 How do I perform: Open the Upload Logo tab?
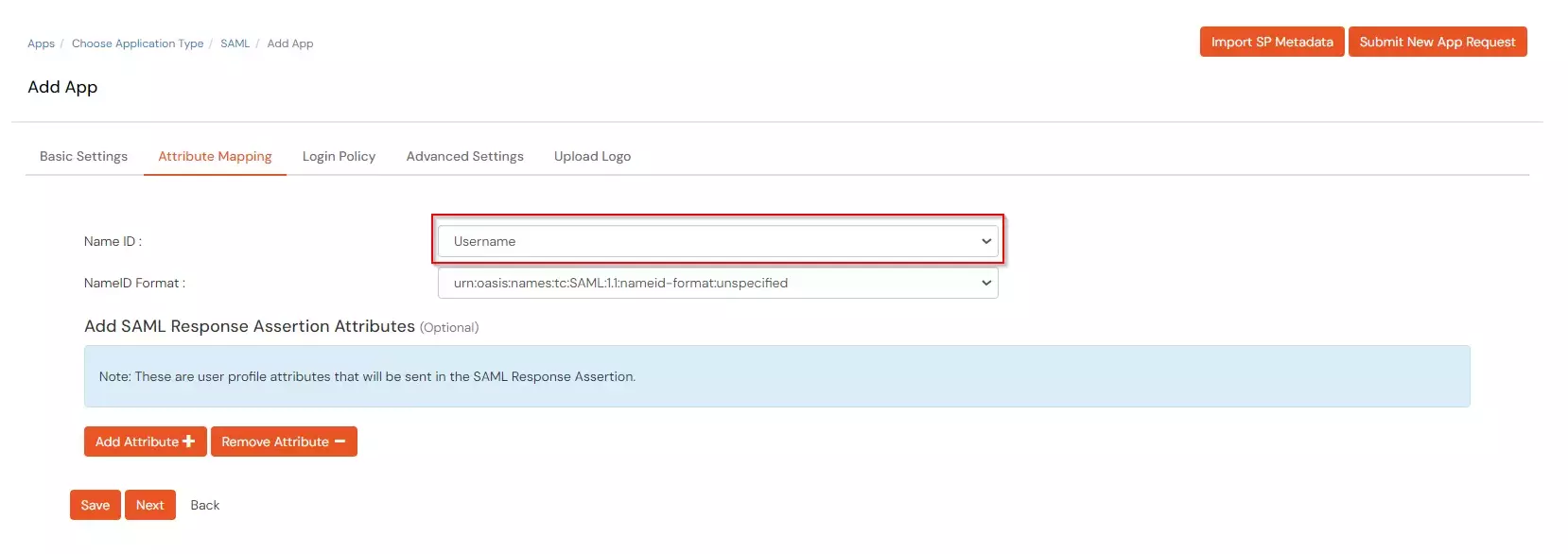pyautogui.click(x=592, y=156)
